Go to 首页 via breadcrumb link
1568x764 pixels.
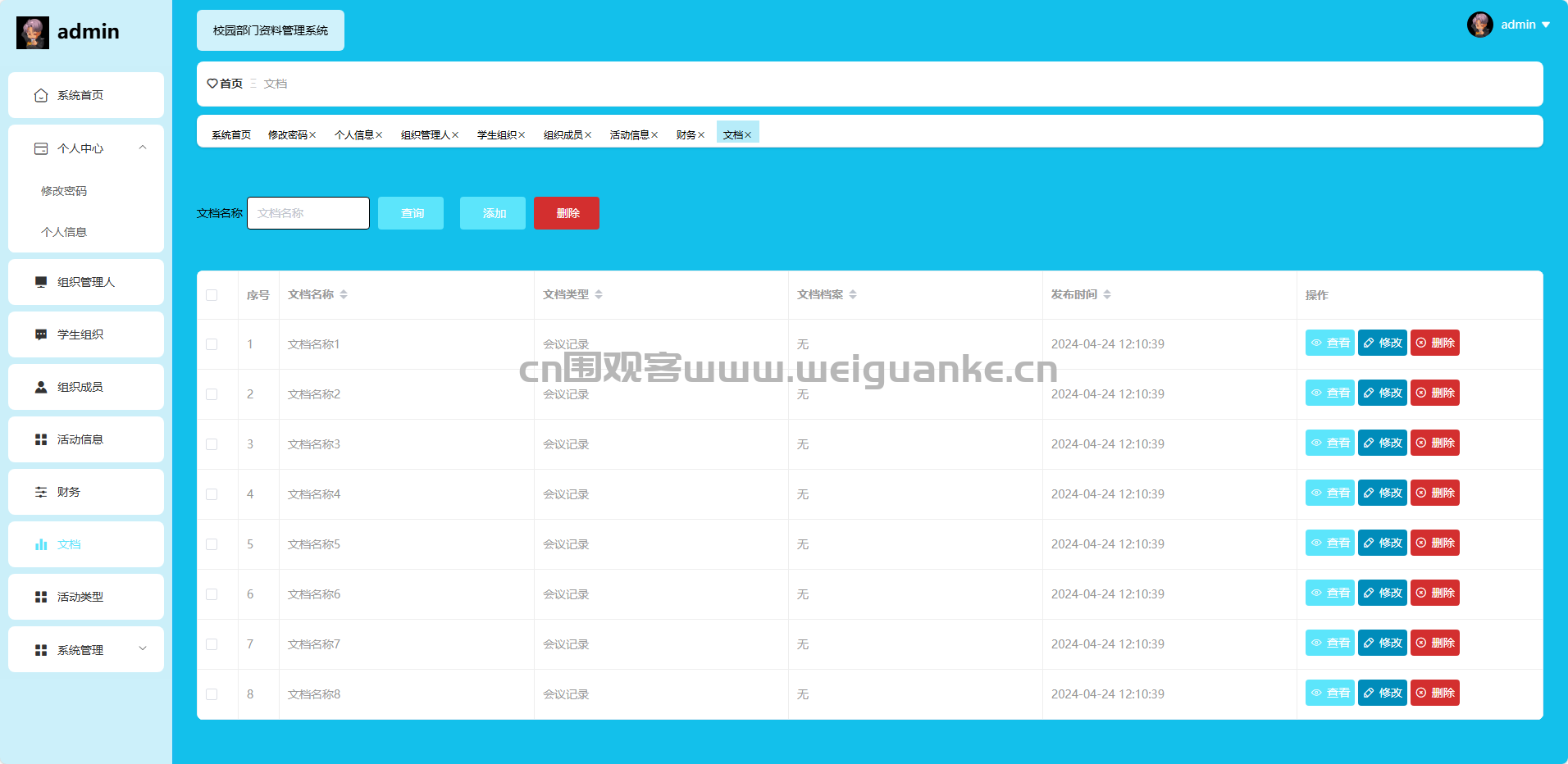coord(231,84)
